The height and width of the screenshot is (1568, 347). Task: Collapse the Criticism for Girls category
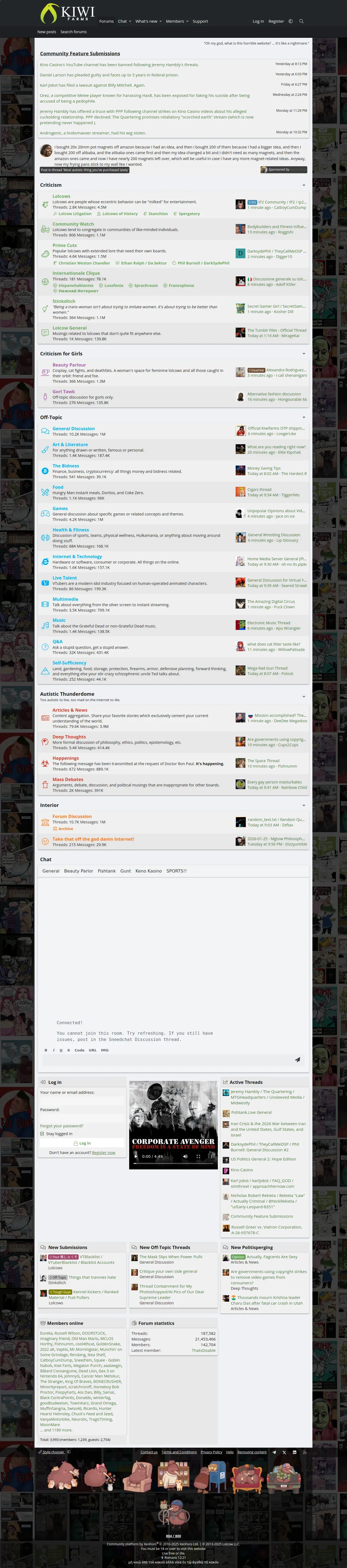[304, 354]
